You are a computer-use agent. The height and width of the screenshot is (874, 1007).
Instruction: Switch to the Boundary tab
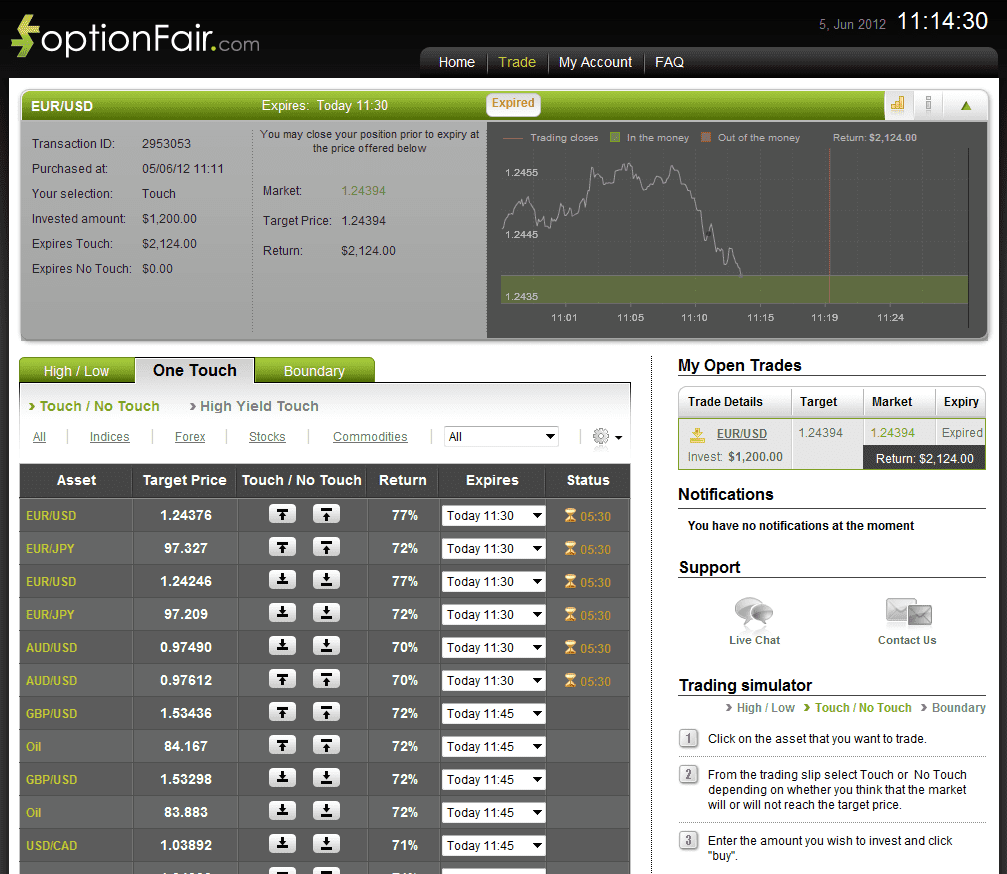pyautogui.click(x=314, y=369)
